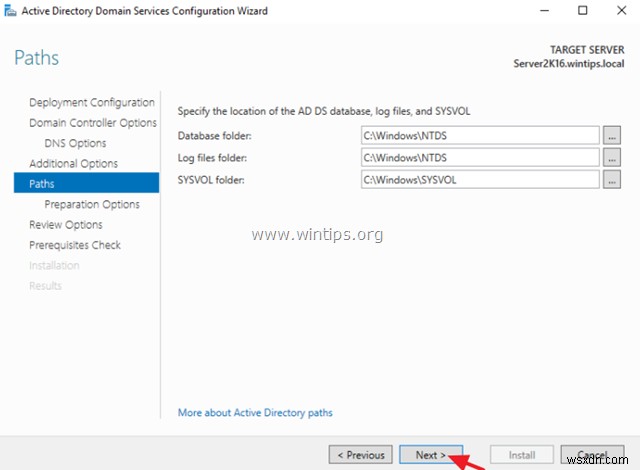Screen dimensions: 640x470
Task: Click the Cancel button
Action: coord(593,454)
